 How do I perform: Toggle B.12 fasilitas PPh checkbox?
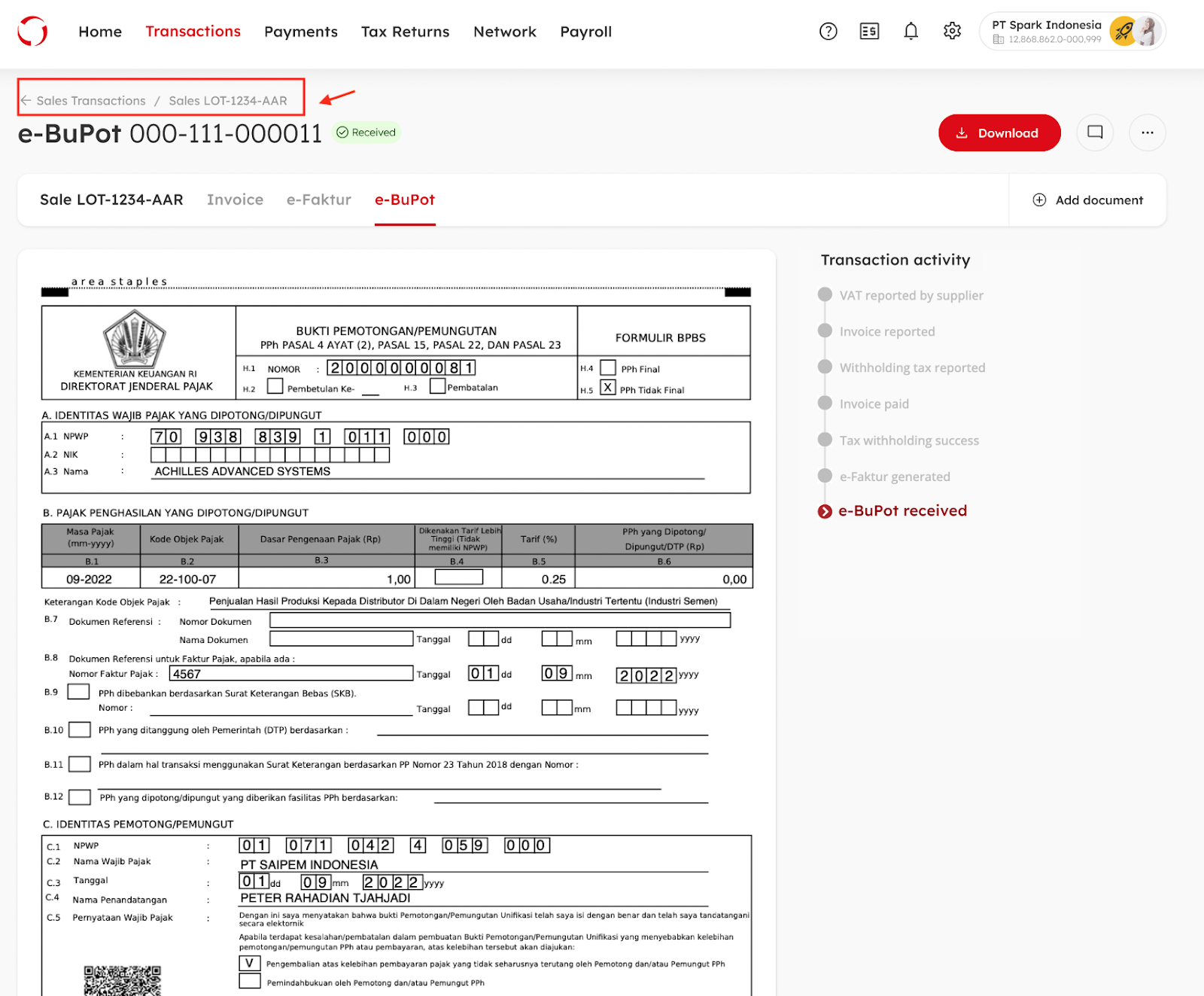click(x=80, y=797)
